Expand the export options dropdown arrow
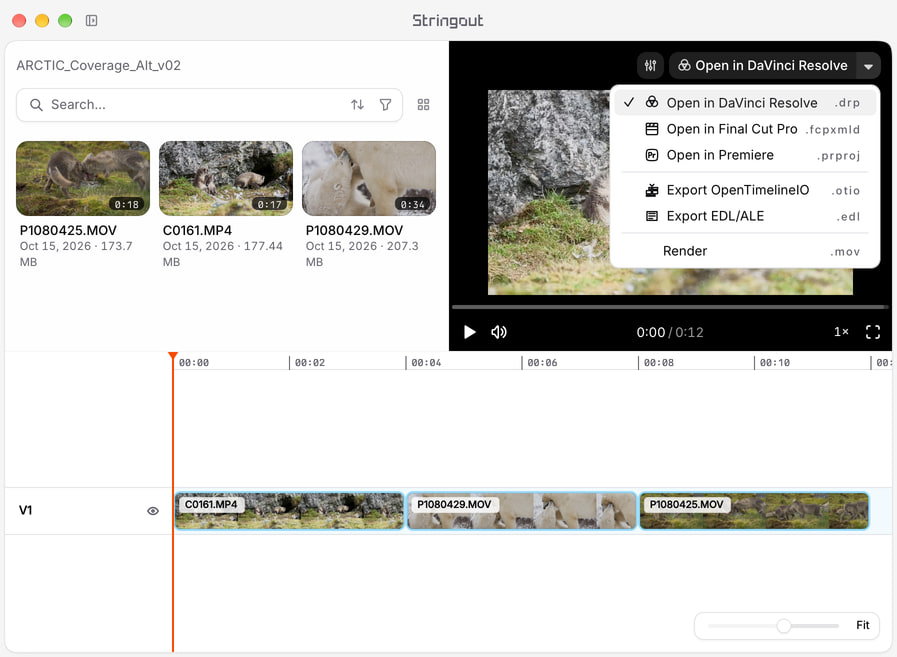Image resolution: width=897 pixels, height=657 pixels. coord(868,66)
